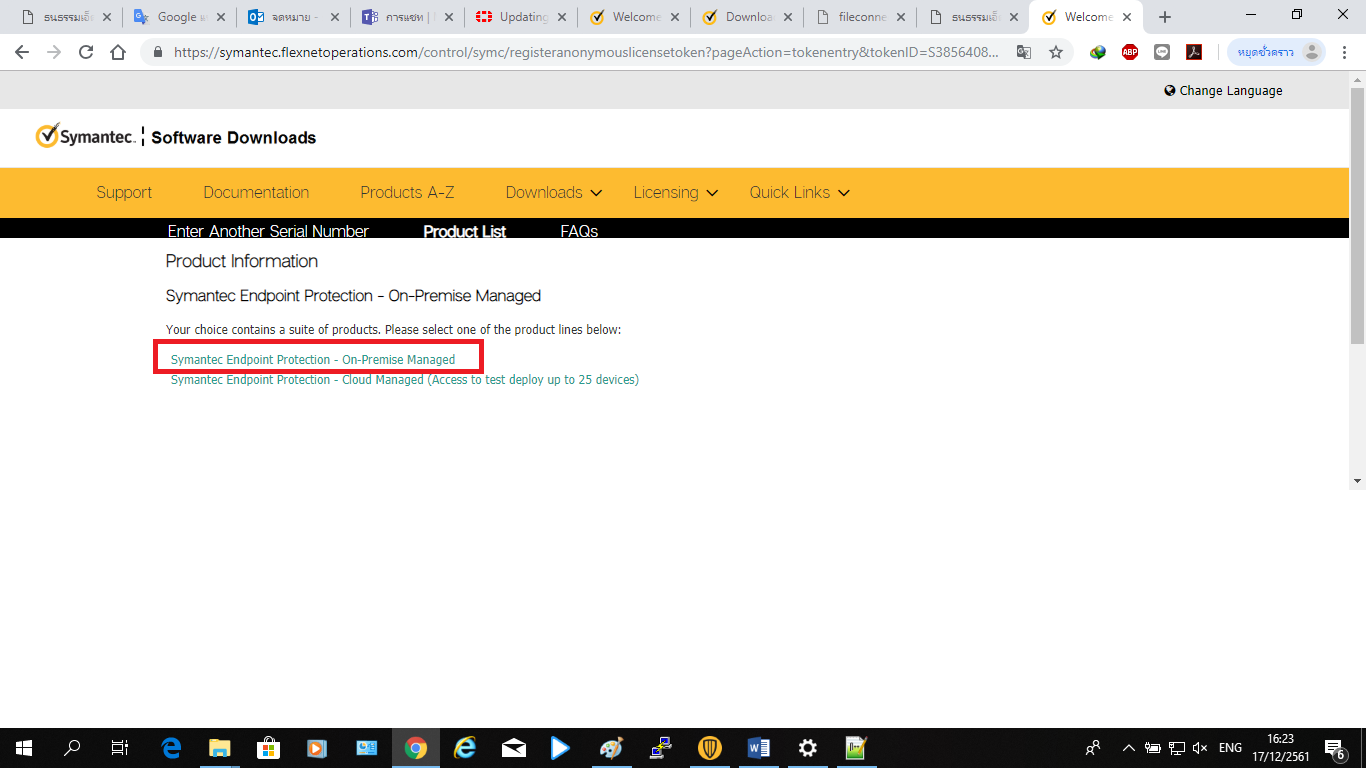Open the Adobe Acrobat extension icon
This screenshot has width=1366, height=768.
pyautogui.click(x=1194, y=53)
